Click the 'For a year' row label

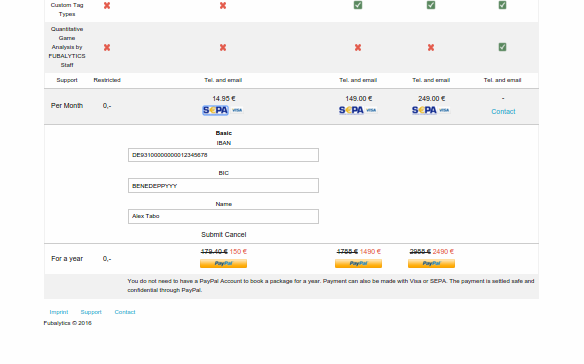tap(67, 259)
